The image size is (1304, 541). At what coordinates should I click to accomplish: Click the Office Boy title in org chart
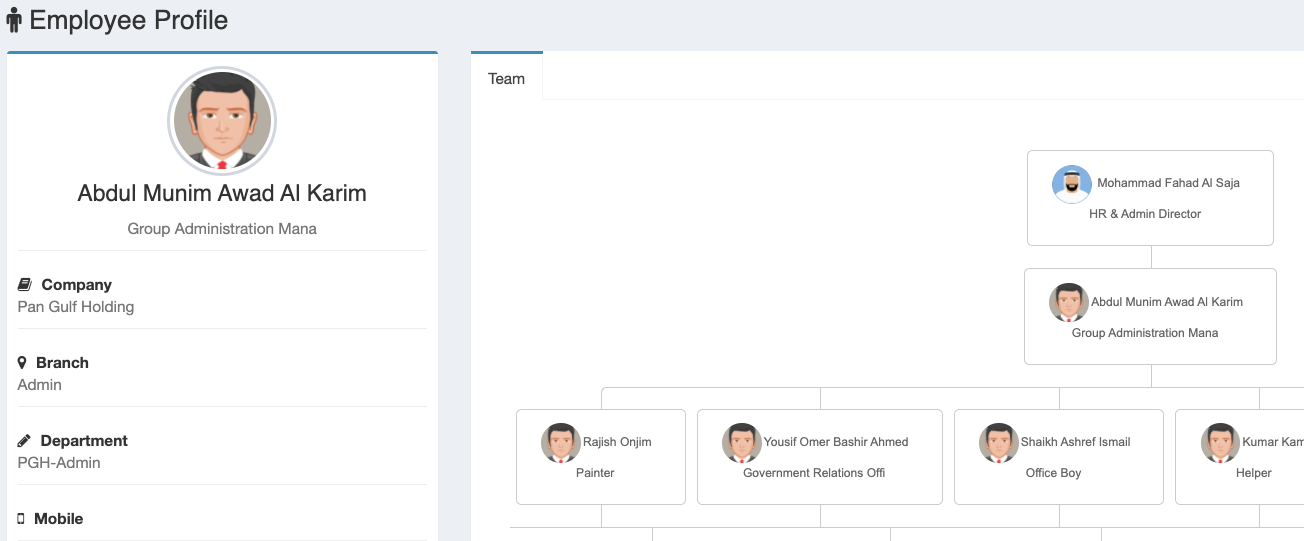coord(1053,473)
